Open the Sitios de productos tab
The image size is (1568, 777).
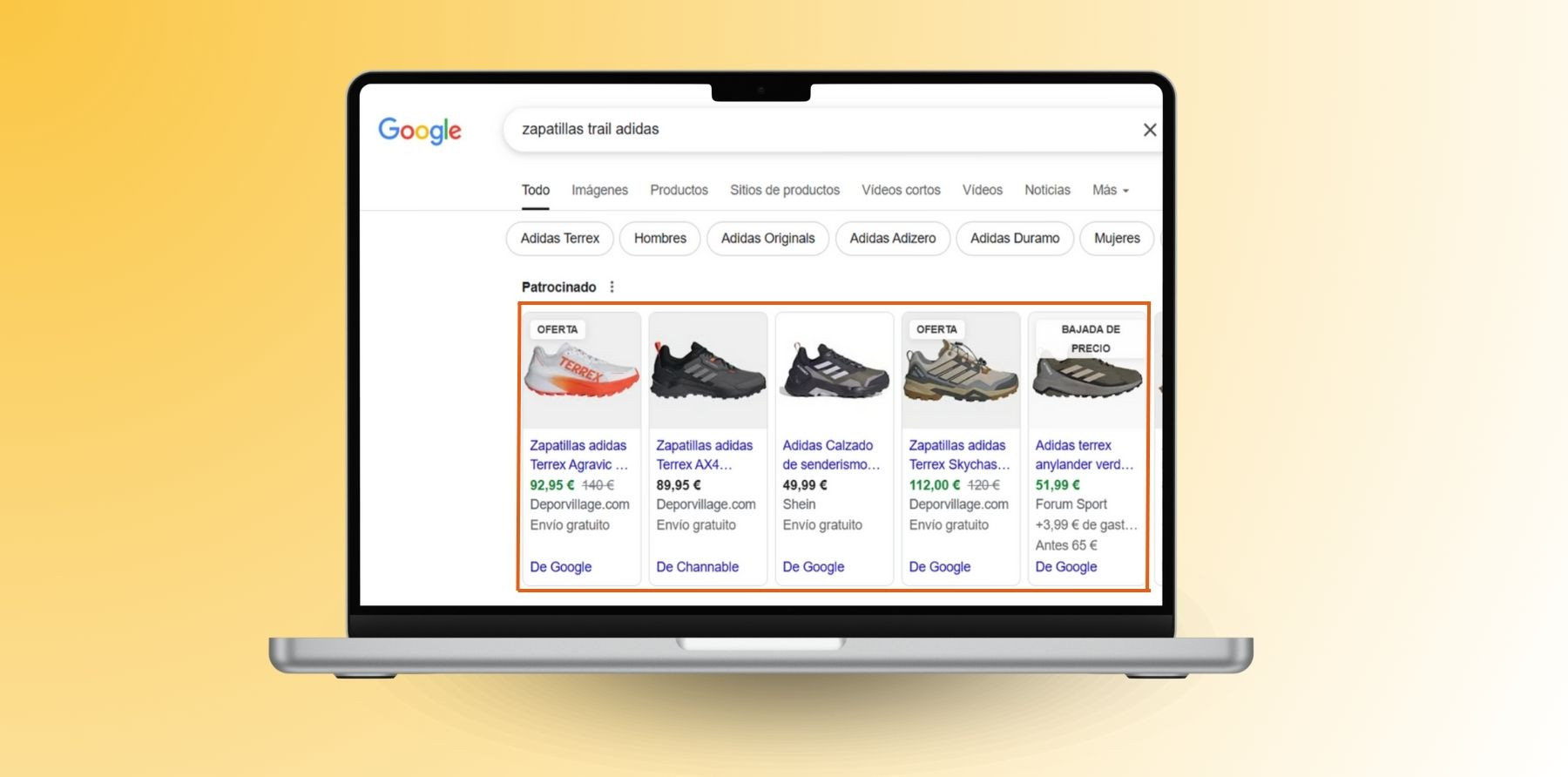pyautogui.click(x=785, y=190)
